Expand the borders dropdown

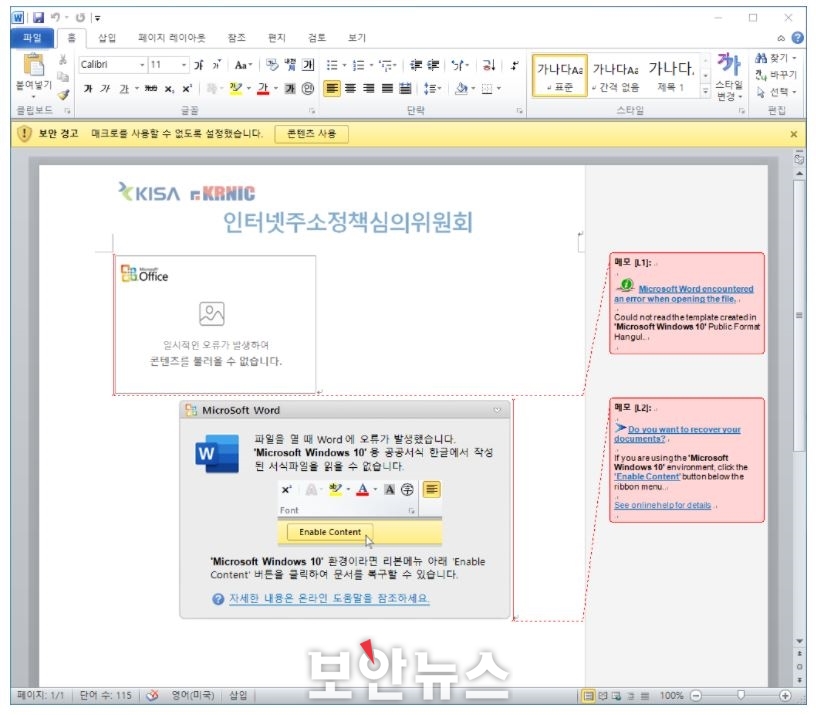[499, 88]
